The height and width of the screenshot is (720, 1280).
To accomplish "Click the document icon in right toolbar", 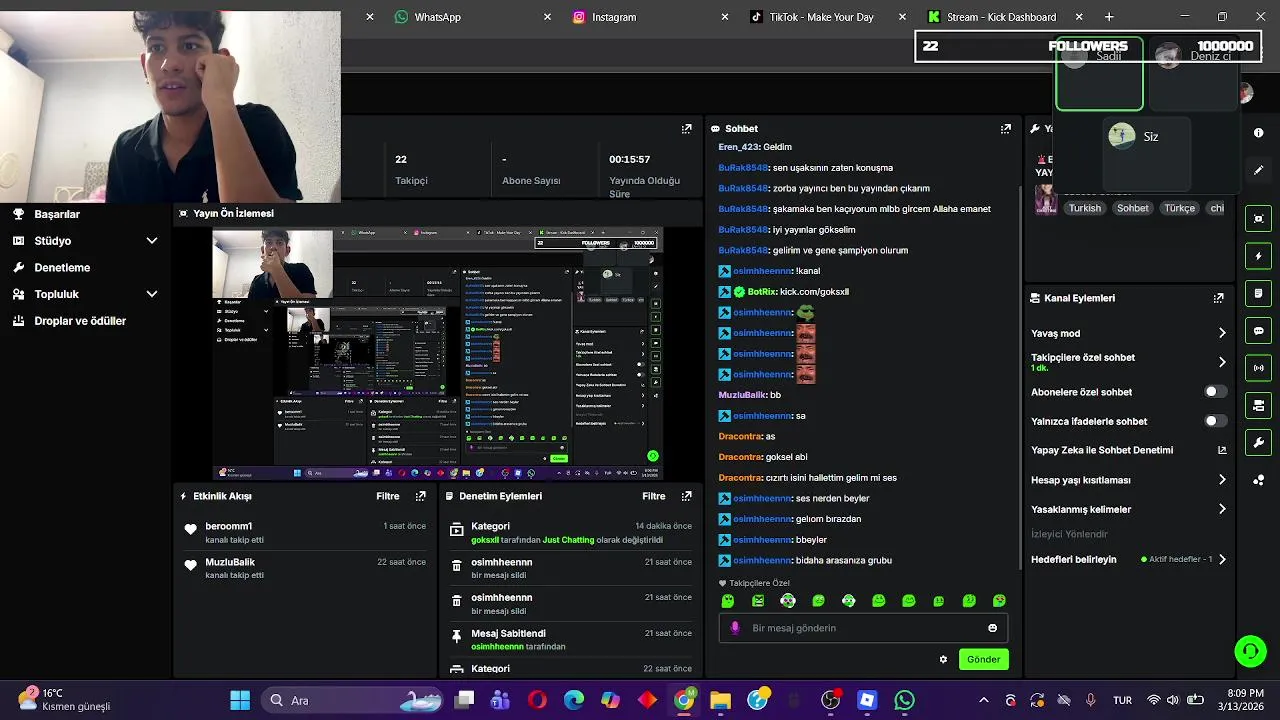I will [1258, 293].
